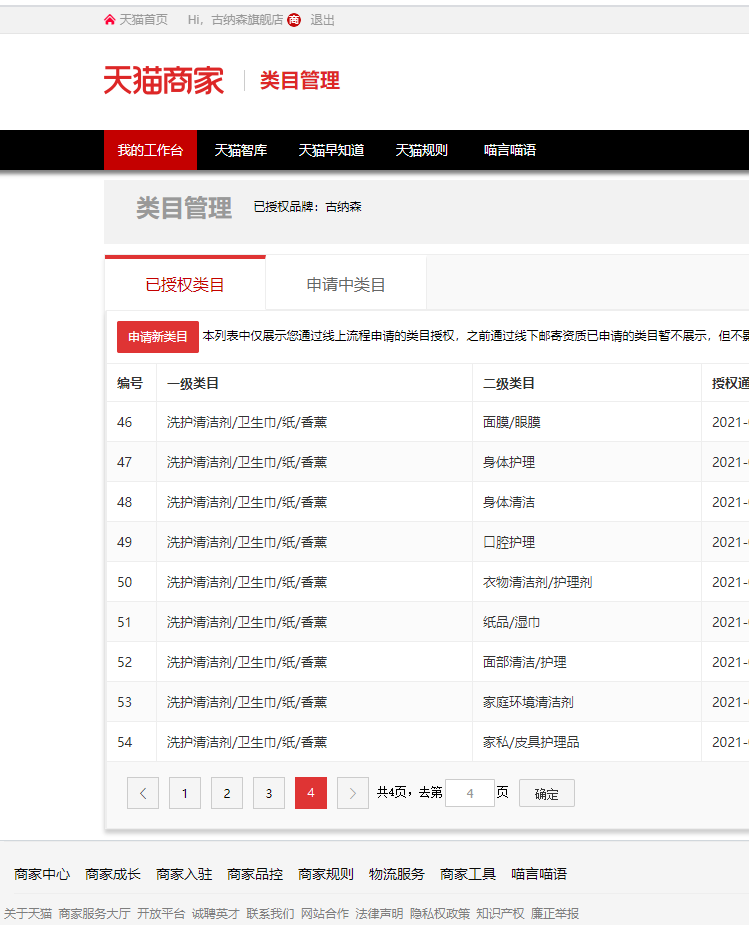Click the red 类目管理 header title
This screenshot has height=925, width=749.
pyautogui.click(x=300, y=80)
